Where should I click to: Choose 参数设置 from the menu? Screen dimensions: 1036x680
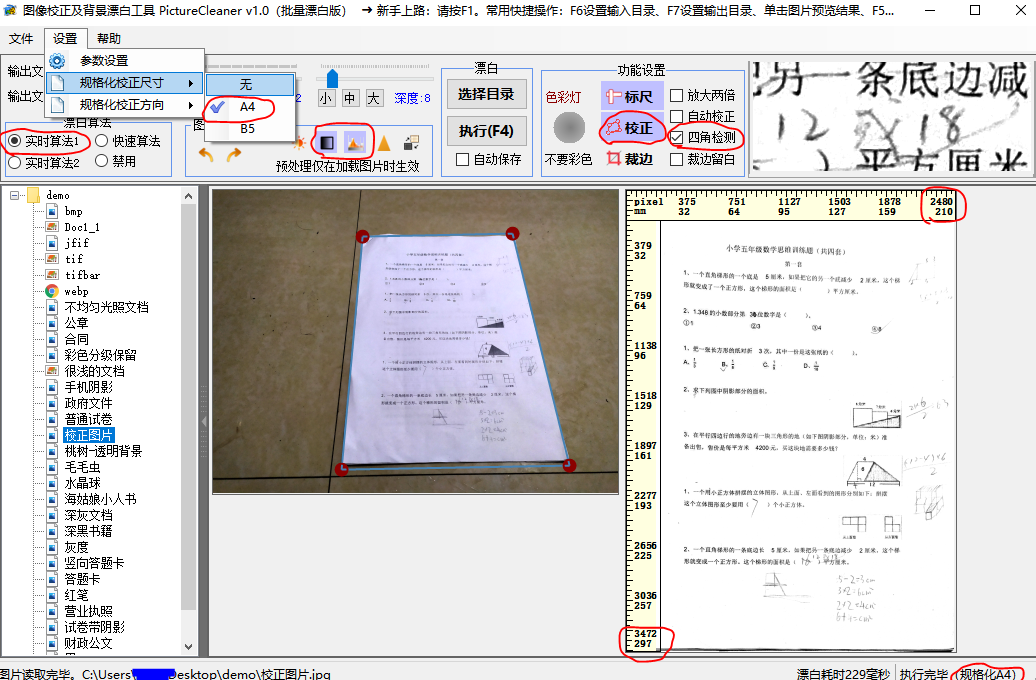click(124, 61)
